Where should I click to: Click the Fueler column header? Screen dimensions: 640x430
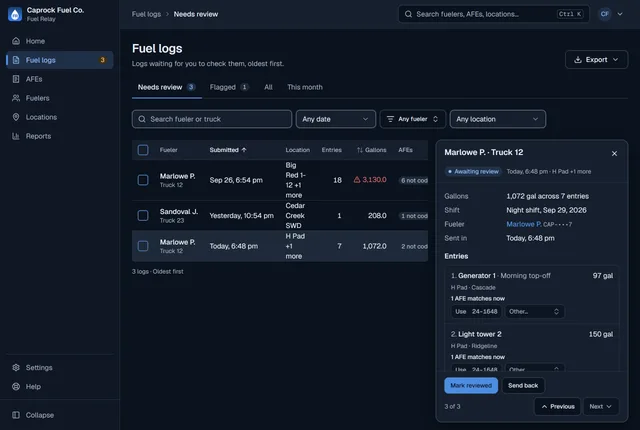pos(169,150)
